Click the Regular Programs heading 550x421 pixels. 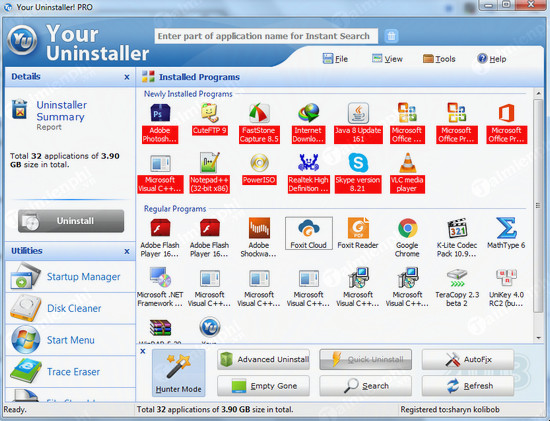[175, 209]
